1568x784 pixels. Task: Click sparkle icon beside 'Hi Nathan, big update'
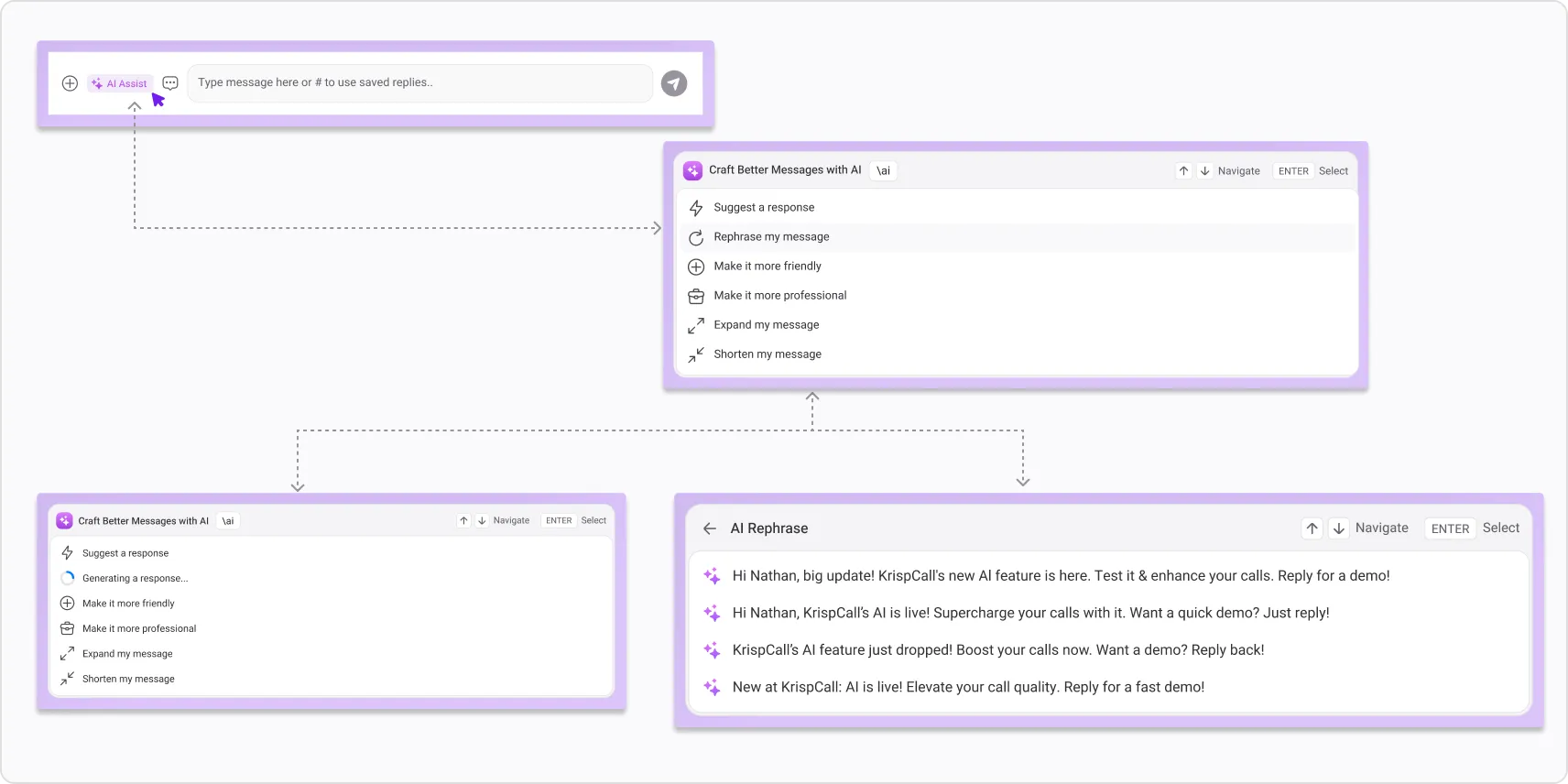point(712,576)
